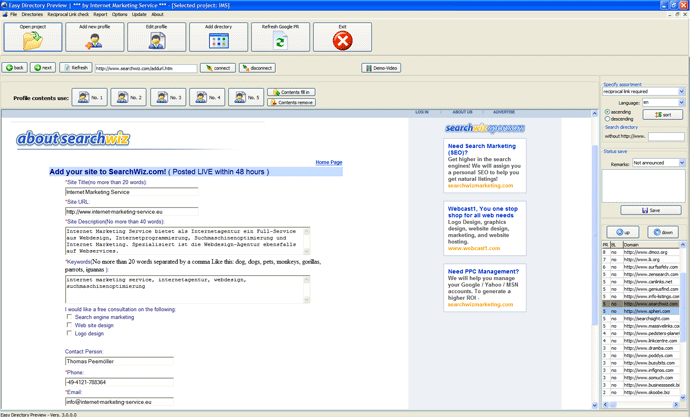Open the Edit profile tool
The width and height of the screenshot is (690, 417).
click(x=157, y=37)
